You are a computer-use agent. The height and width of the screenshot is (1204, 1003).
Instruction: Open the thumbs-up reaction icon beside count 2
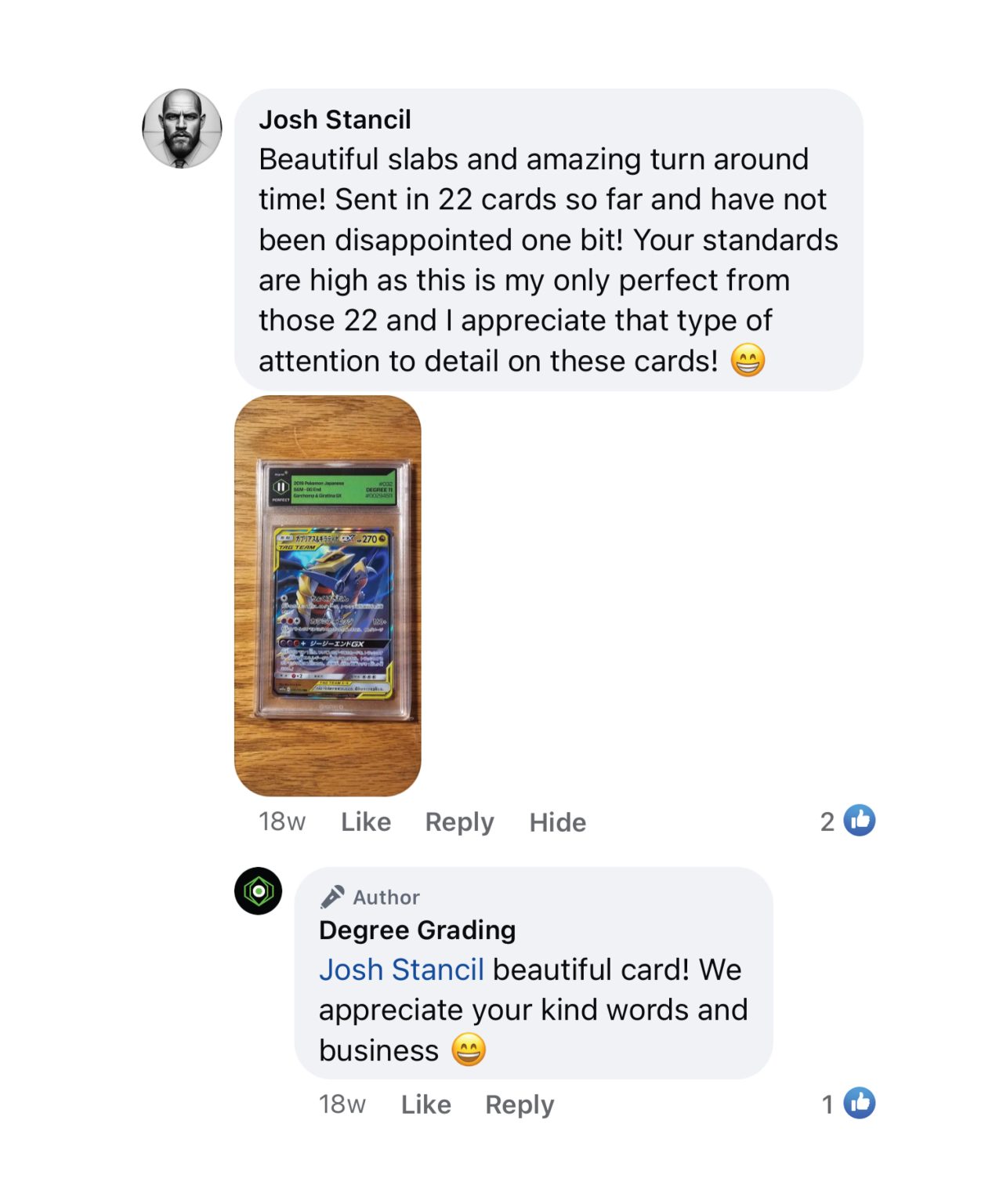(x=860, y=821)
